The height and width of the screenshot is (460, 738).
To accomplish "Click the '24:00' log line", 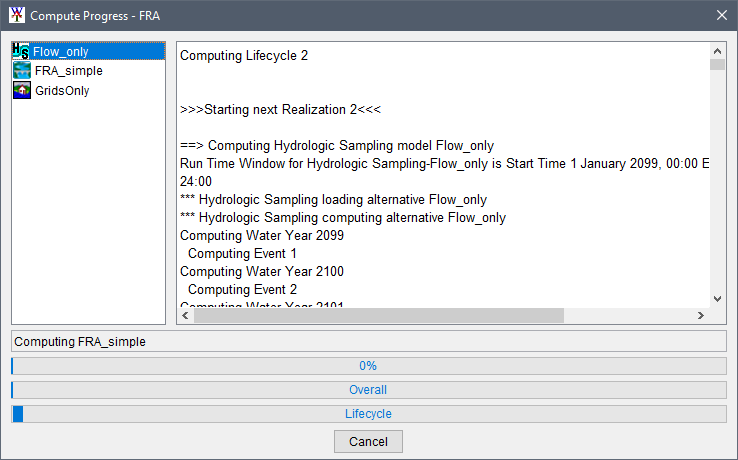I will 196,182.
